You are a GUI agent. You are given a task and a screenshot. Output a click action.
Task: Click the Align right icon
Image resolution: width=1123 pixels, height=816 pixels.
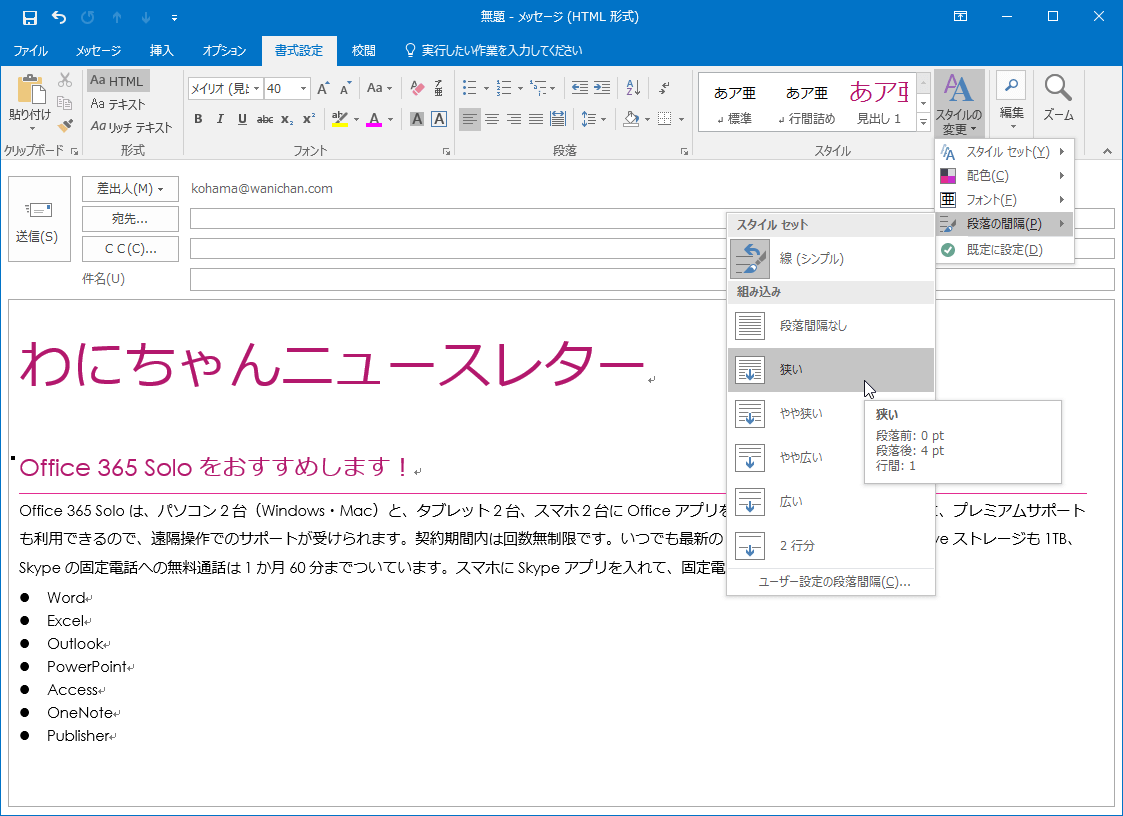click(514, 119)
